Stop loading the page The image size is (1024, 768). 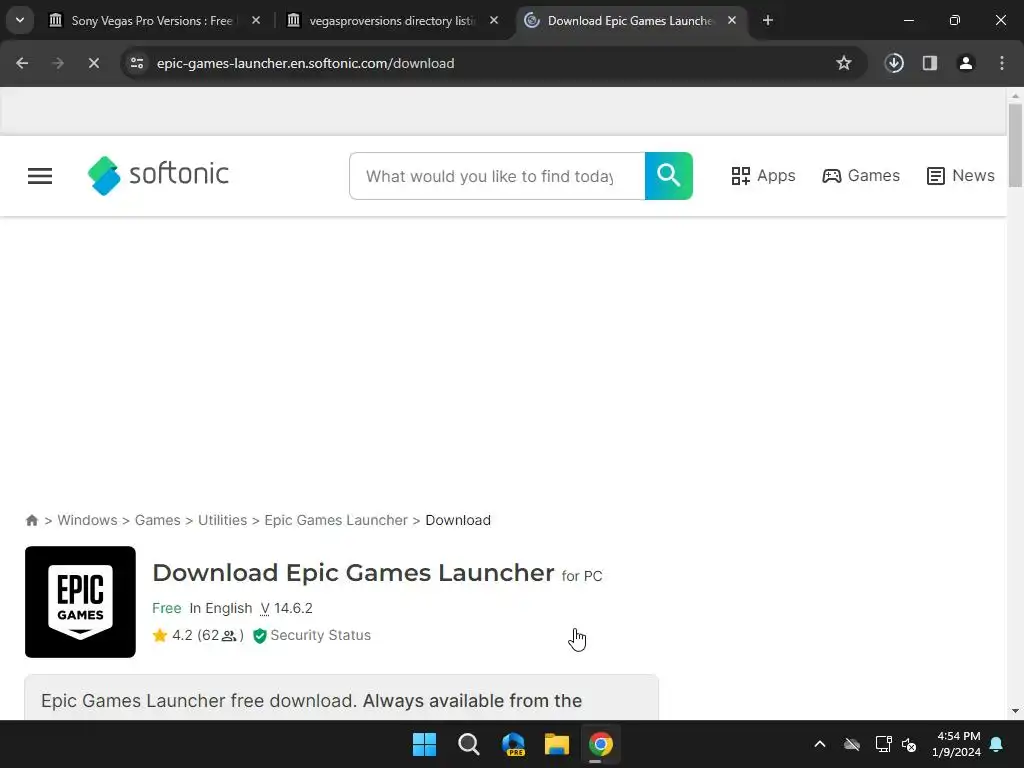tap(93, 63)
